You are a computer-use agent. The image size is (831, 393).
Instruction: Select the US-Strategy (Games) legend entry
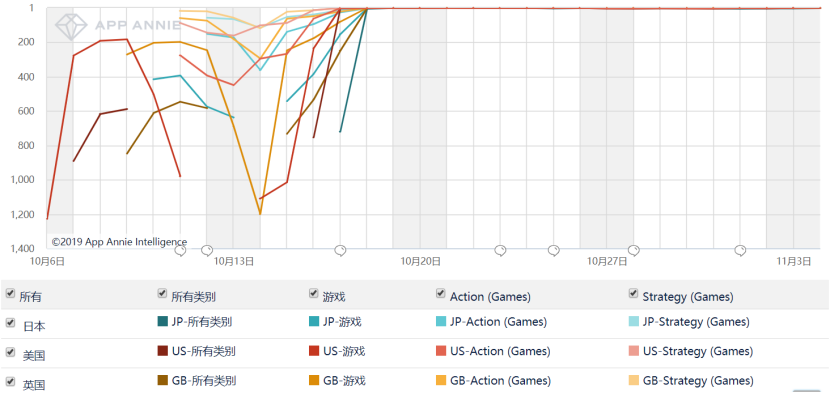tap(691, 351)
